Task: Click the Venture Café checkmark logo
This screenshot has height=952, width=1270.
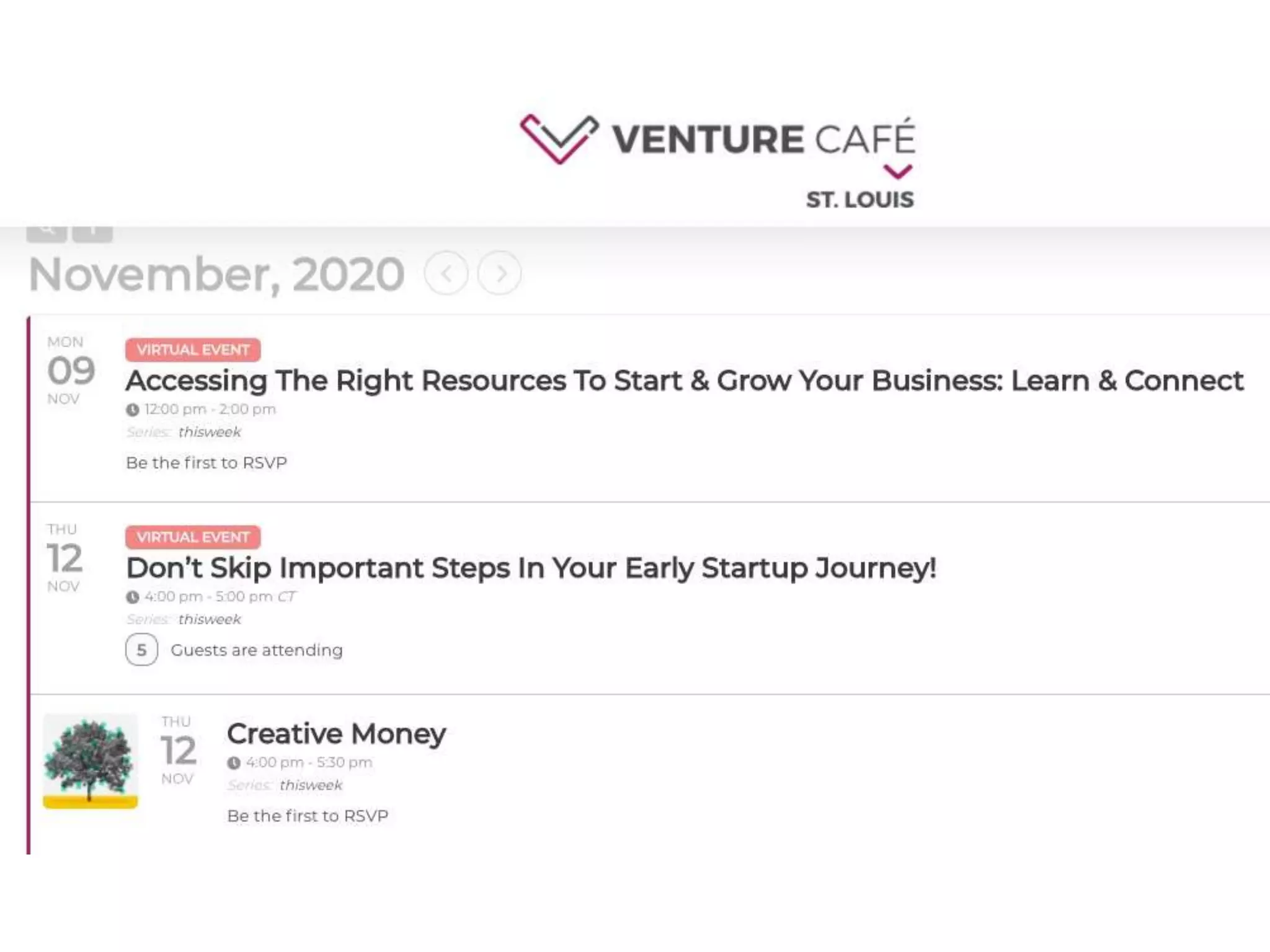Action: 559,138
